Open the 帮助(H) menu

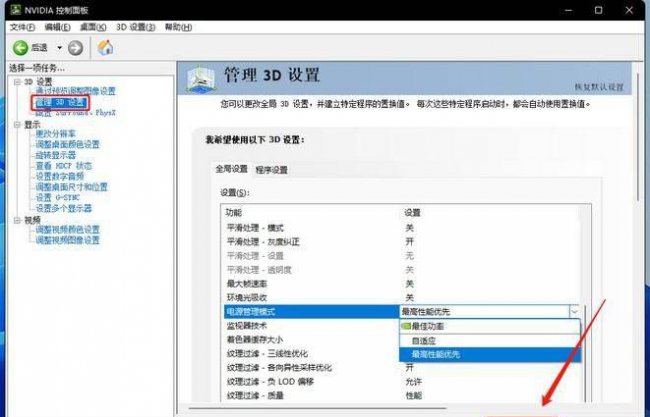tap(178, 27)
